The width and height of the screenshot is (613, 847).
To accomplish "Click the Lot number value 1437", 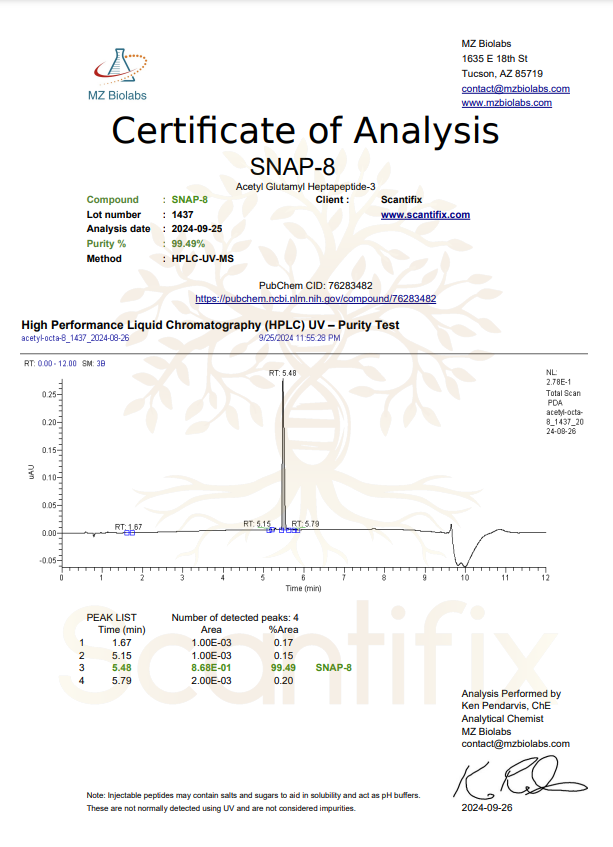I will (x=183, y=214).
